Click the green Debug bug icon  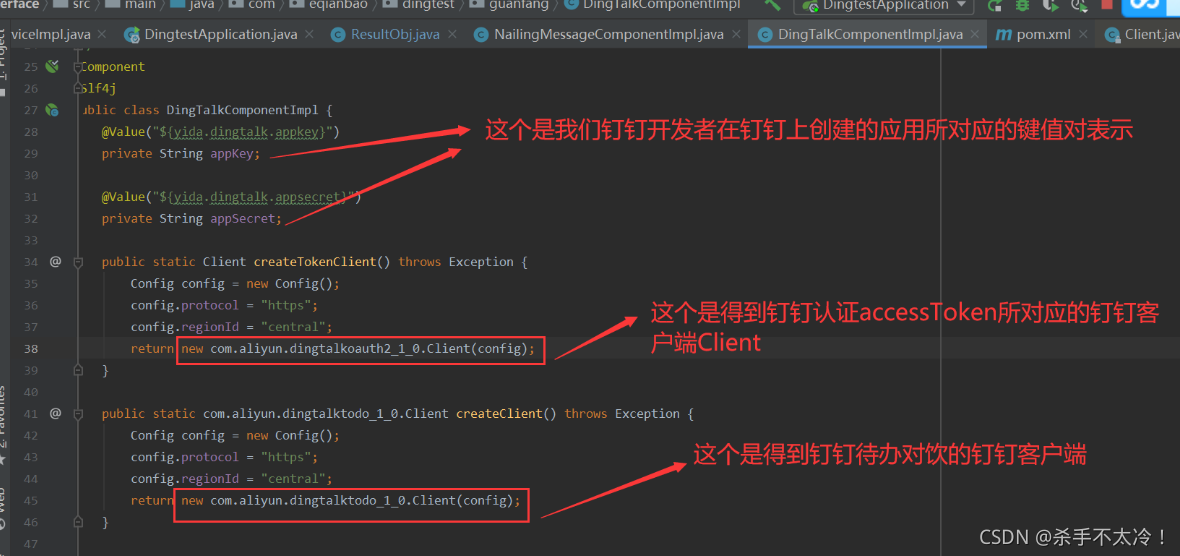(1022, 6)
